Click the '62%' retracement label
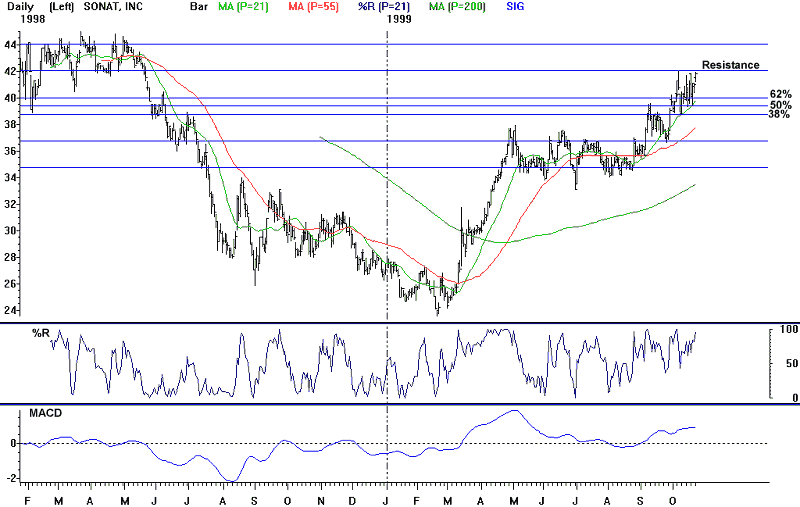The image size is (800, 507). tap(781, 94)
